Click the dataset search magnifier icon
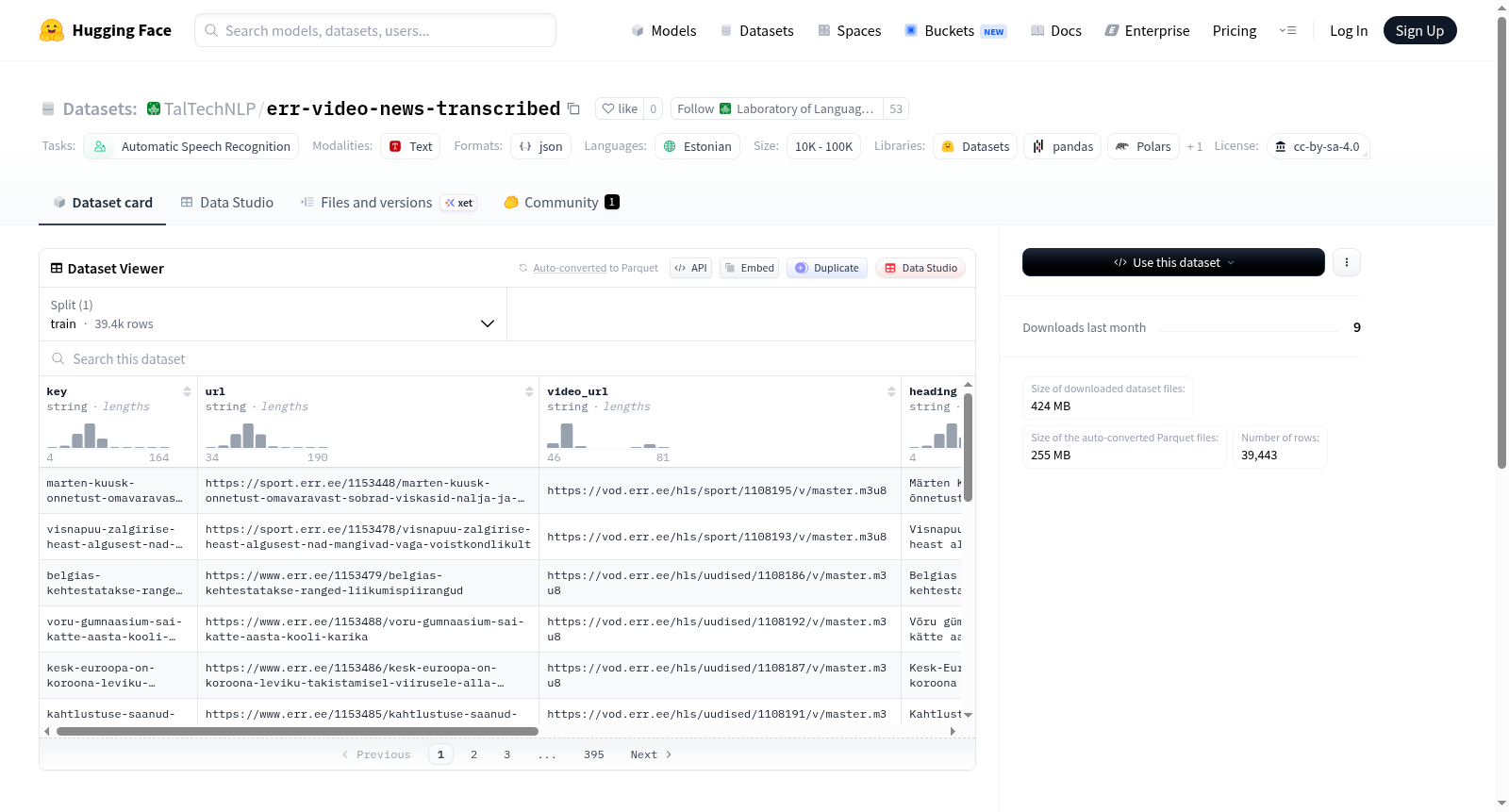 [x=58, y=358]
